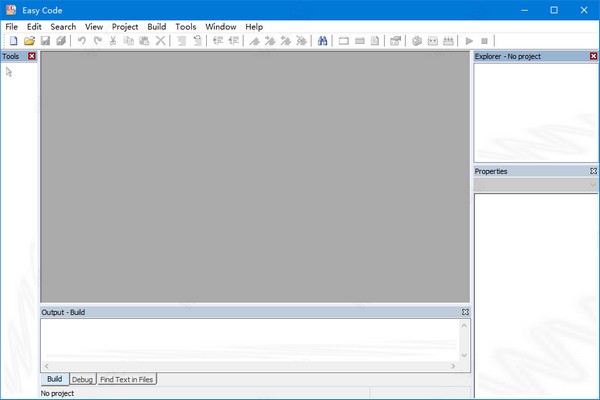The image size is (600, 400).
Task: Close the Explorer panel
Action: [593, 56]
